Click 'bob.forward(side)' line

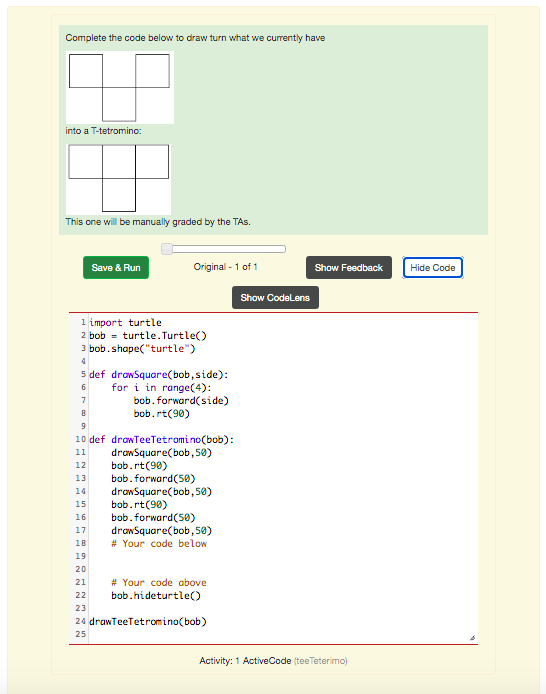(181, 401)
